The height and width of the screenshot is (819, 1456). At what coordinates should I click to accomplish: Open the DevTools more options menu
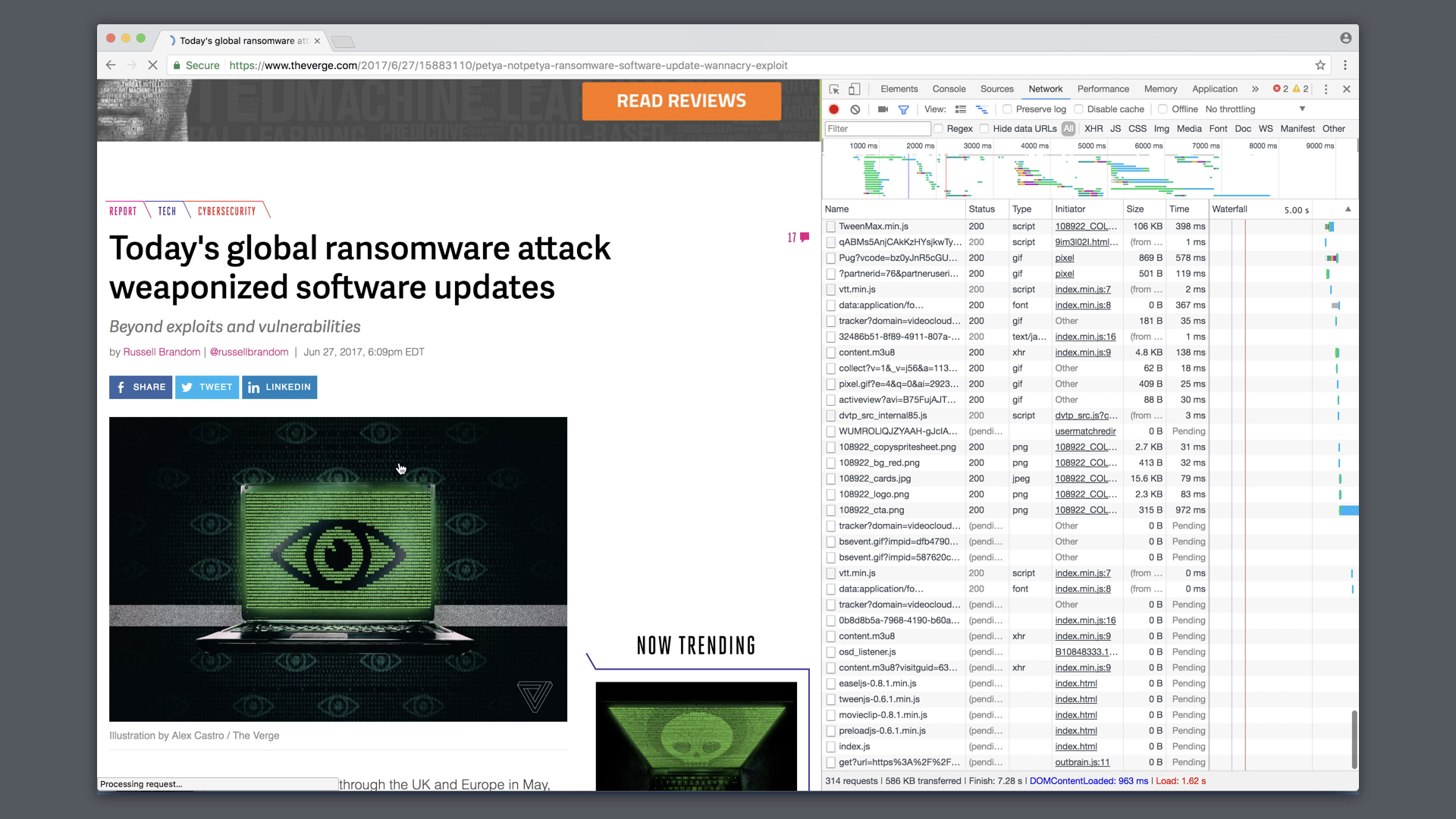[x=1326, y=89]
